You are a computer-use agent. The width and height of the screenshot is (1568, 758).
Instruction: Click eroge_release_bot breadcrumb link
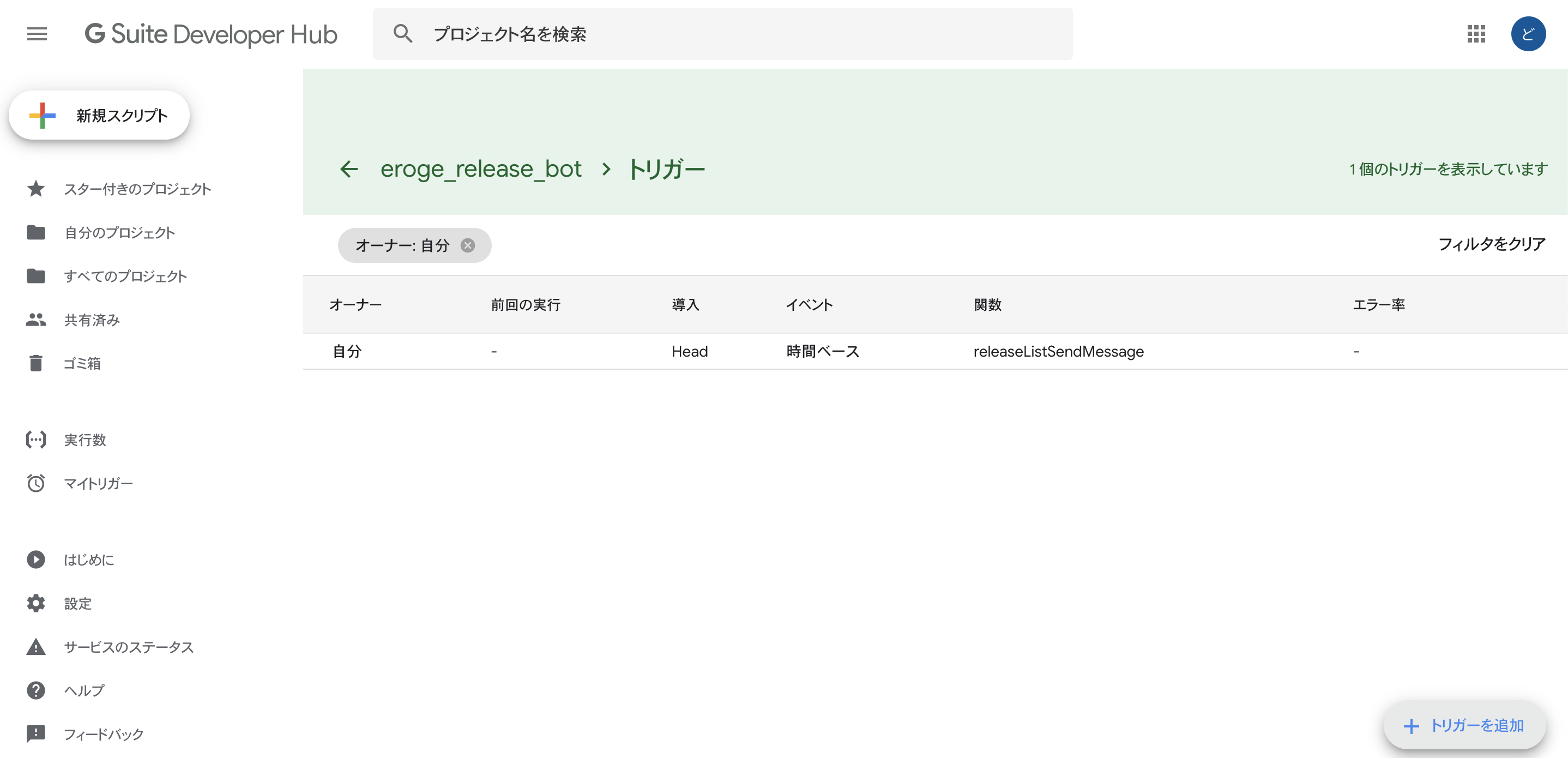481,169
